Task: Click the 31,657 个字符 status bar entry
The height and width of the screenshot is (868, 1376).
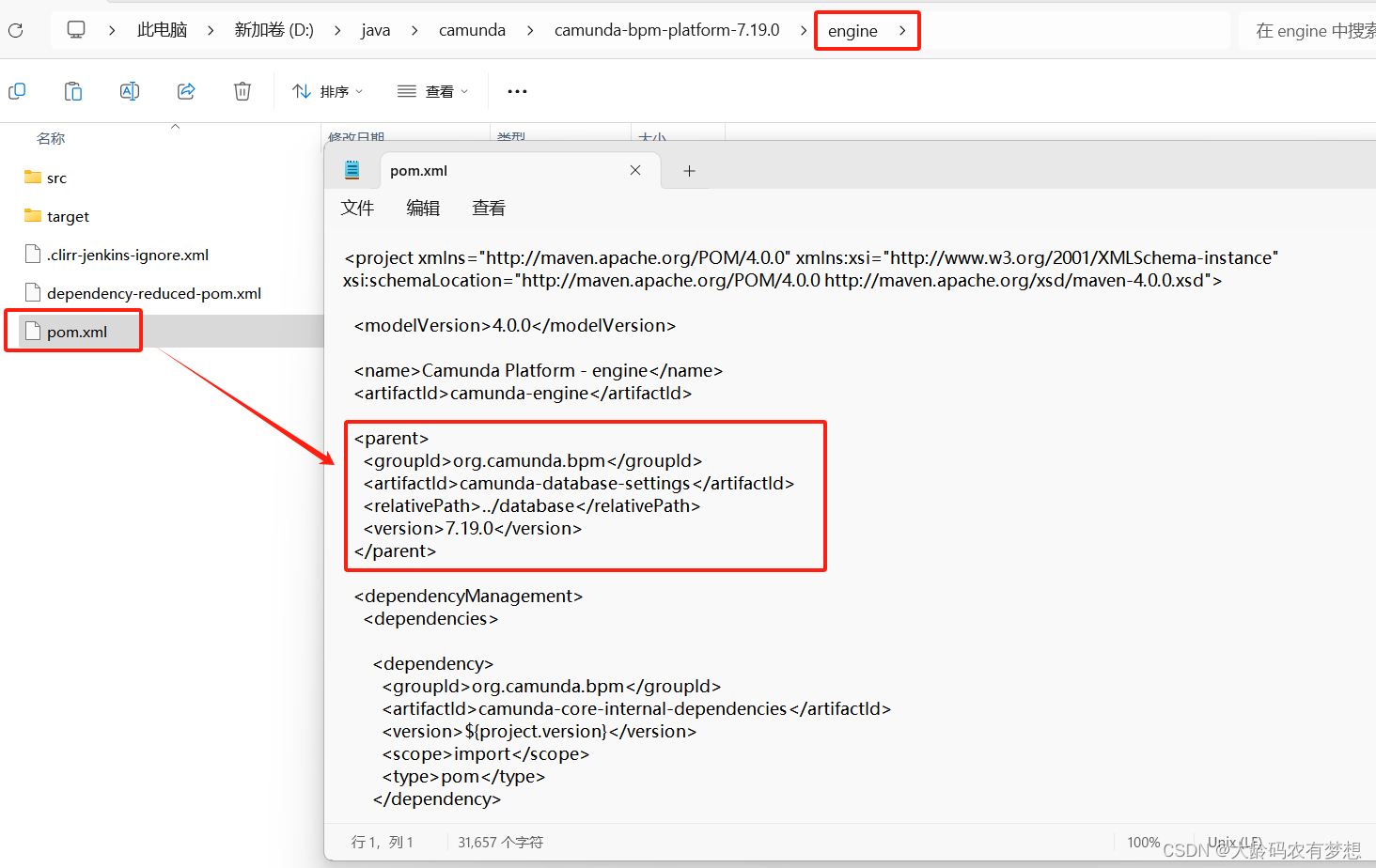Action: [501, 842]
